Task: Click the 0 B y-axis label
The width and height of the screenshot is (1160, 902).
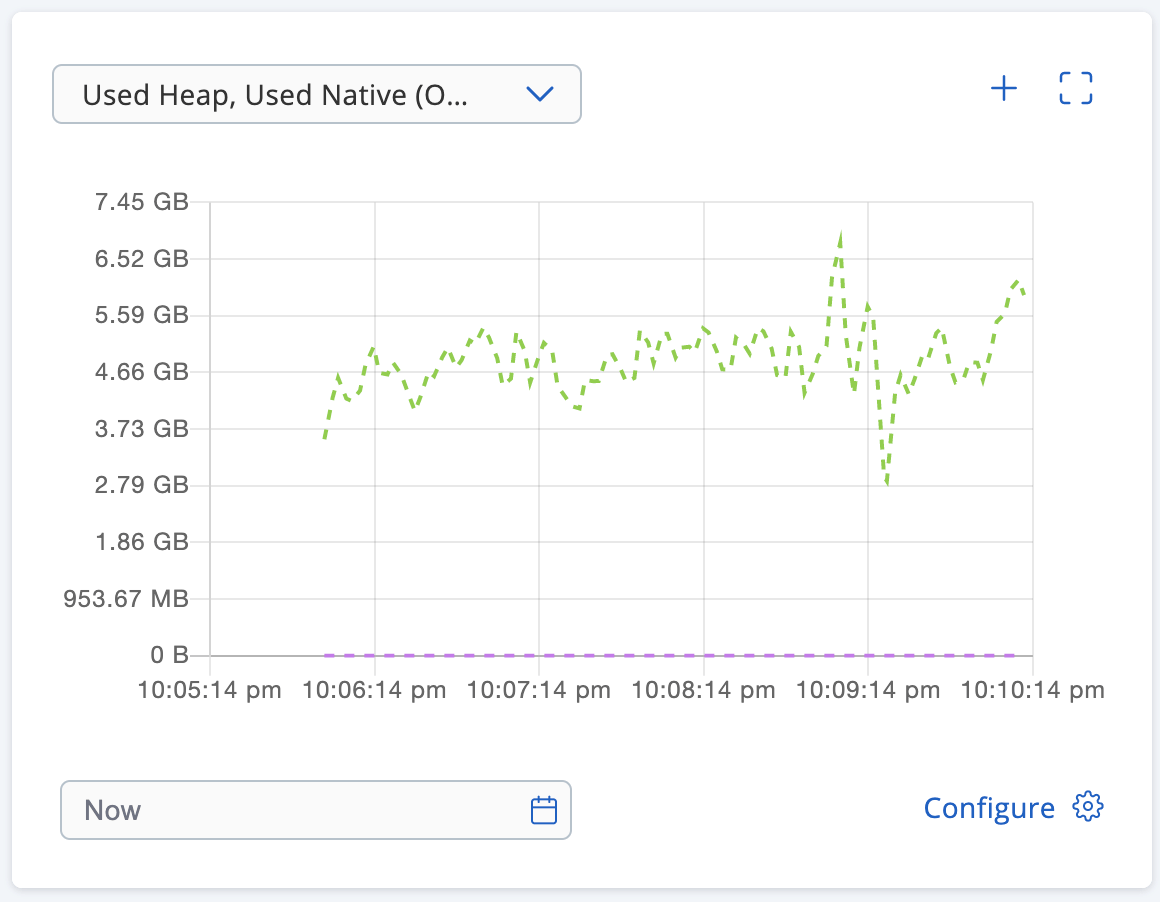Action: point(169,656)
